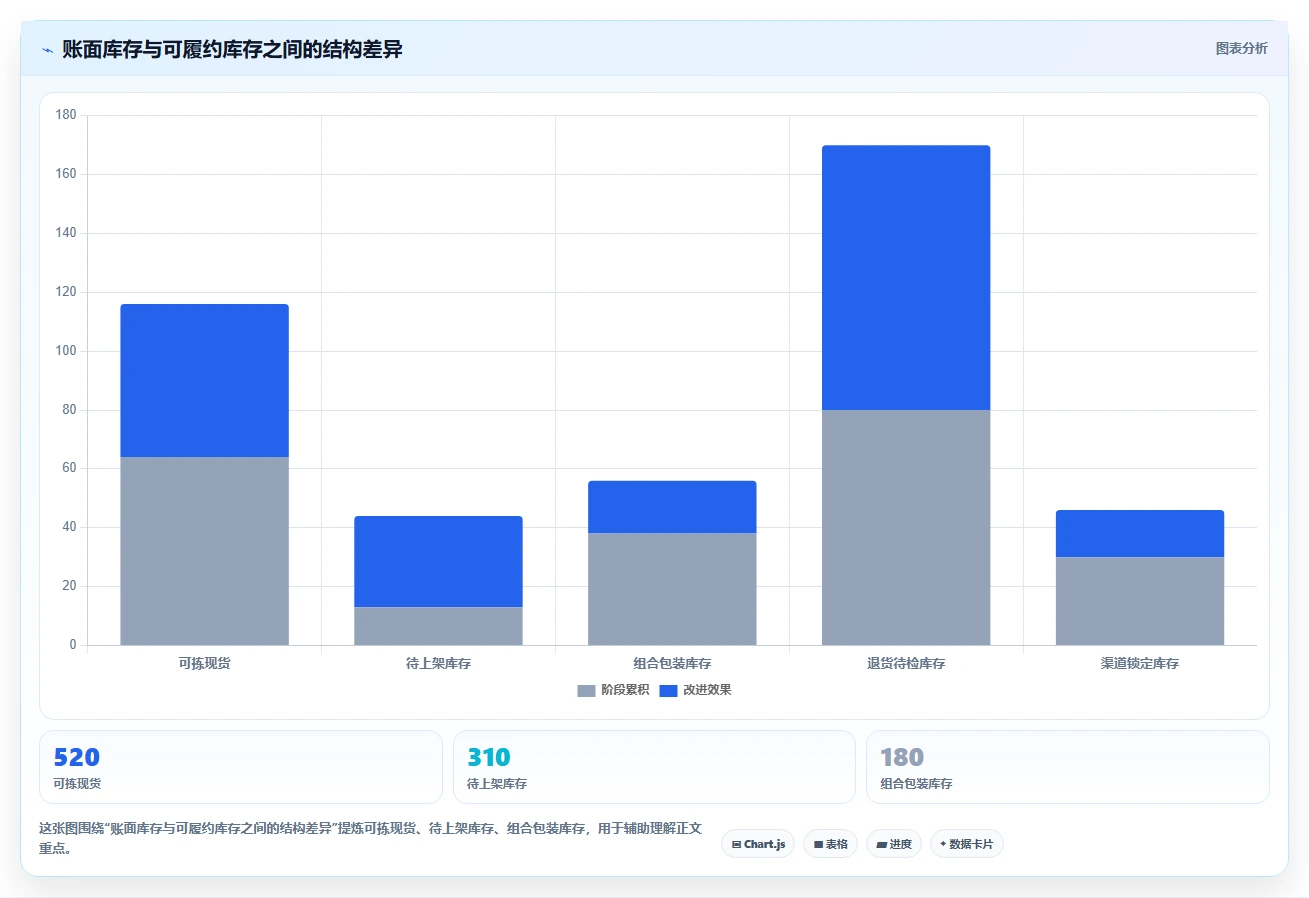The image size is (1309, 898).
Task: Click the blue segment of the 退货待检库存 bar
Action: pos(906,277)
